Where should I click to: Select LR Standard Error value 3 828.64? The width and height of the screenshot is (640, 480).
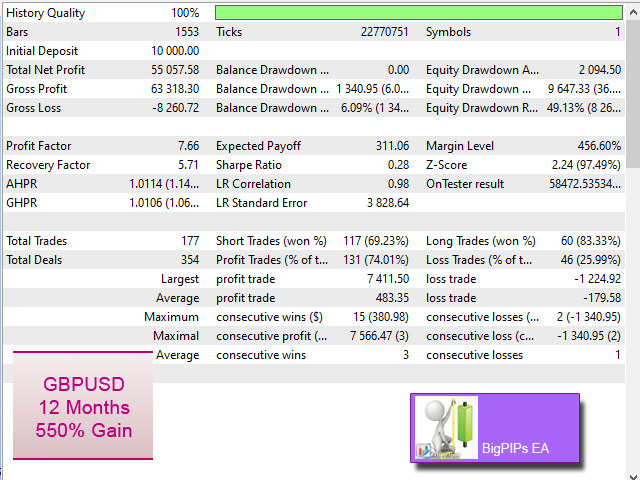[x=388, y=203]
